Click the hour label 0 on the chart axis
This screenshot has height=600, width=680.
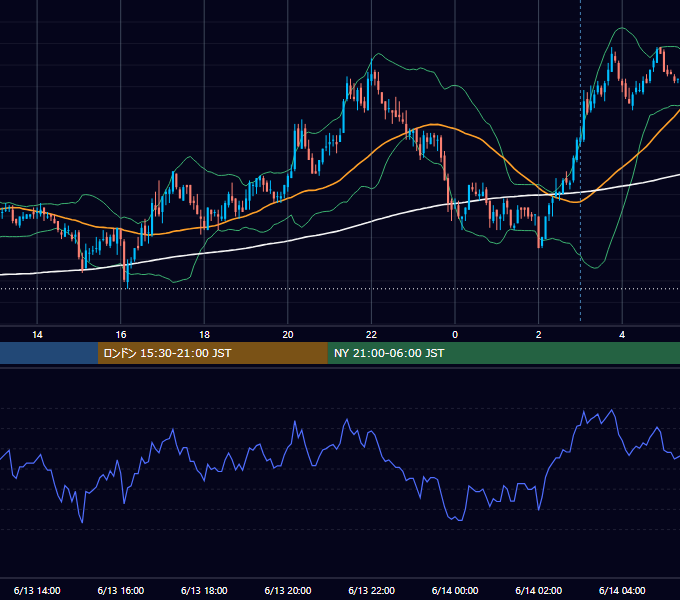455,335
